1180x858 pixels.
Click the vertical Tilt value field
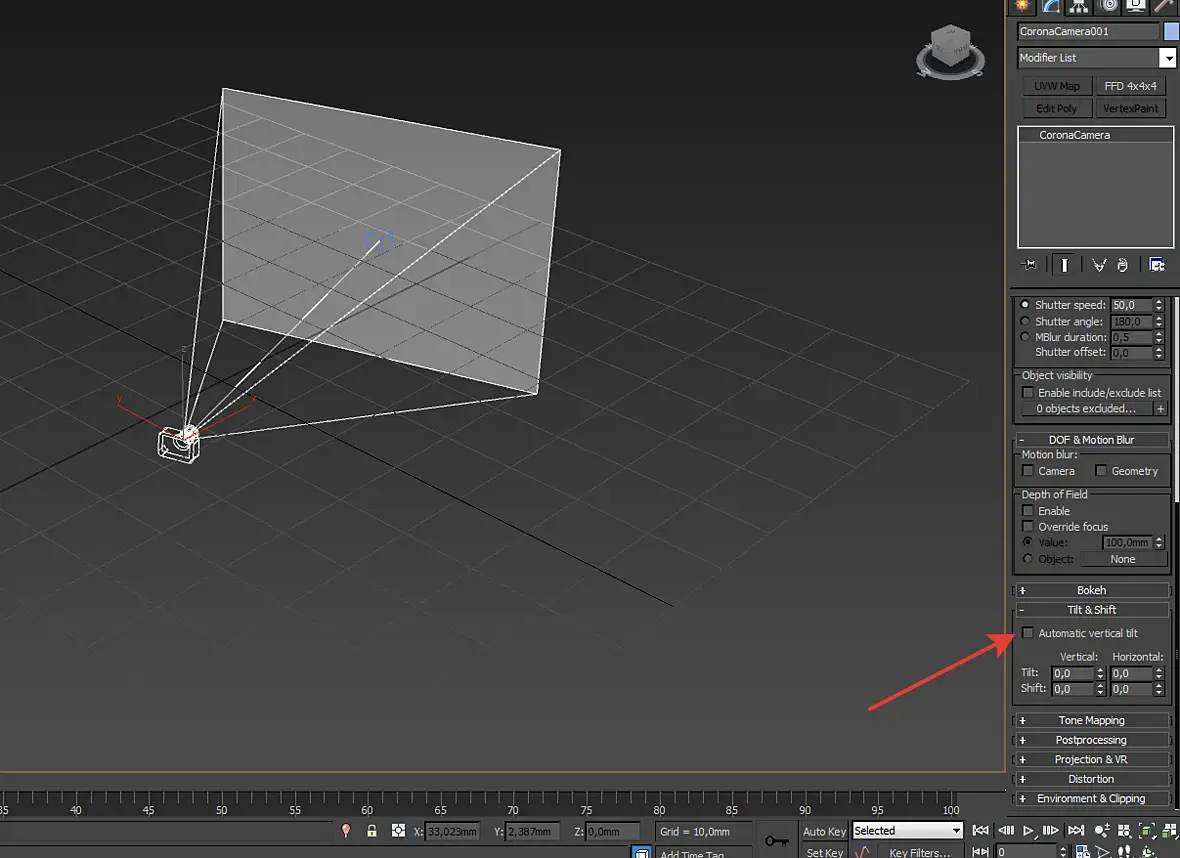1072,674
